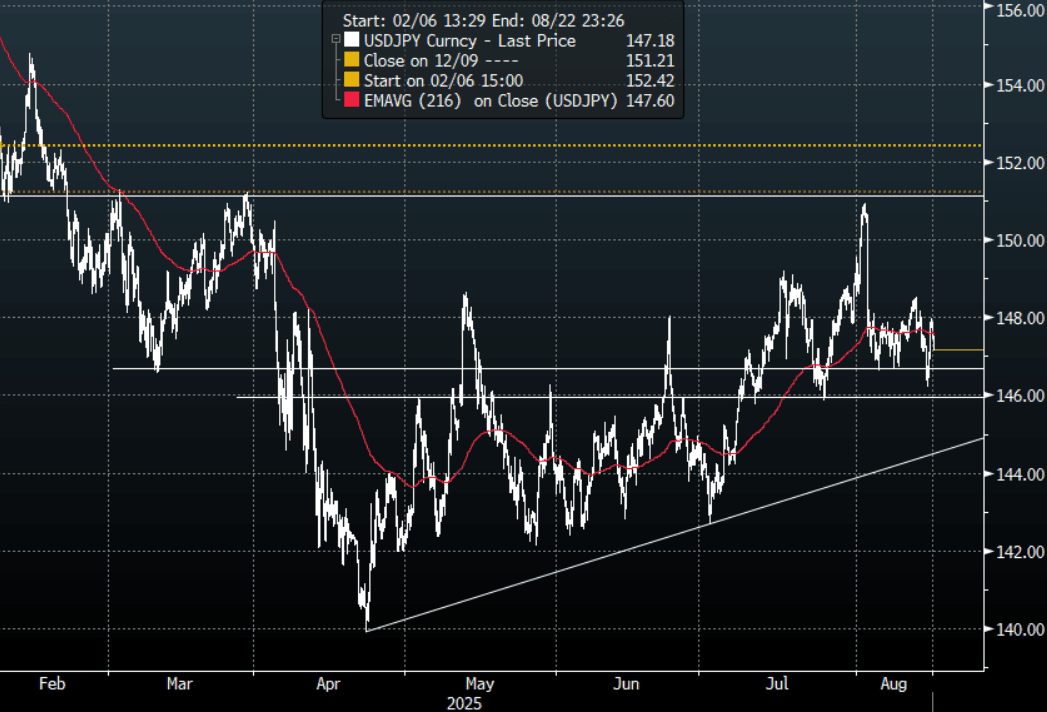Click the yellow swatch for Start on 02/06
Viewport: 1047px width, 712px height.
point(349,80)
